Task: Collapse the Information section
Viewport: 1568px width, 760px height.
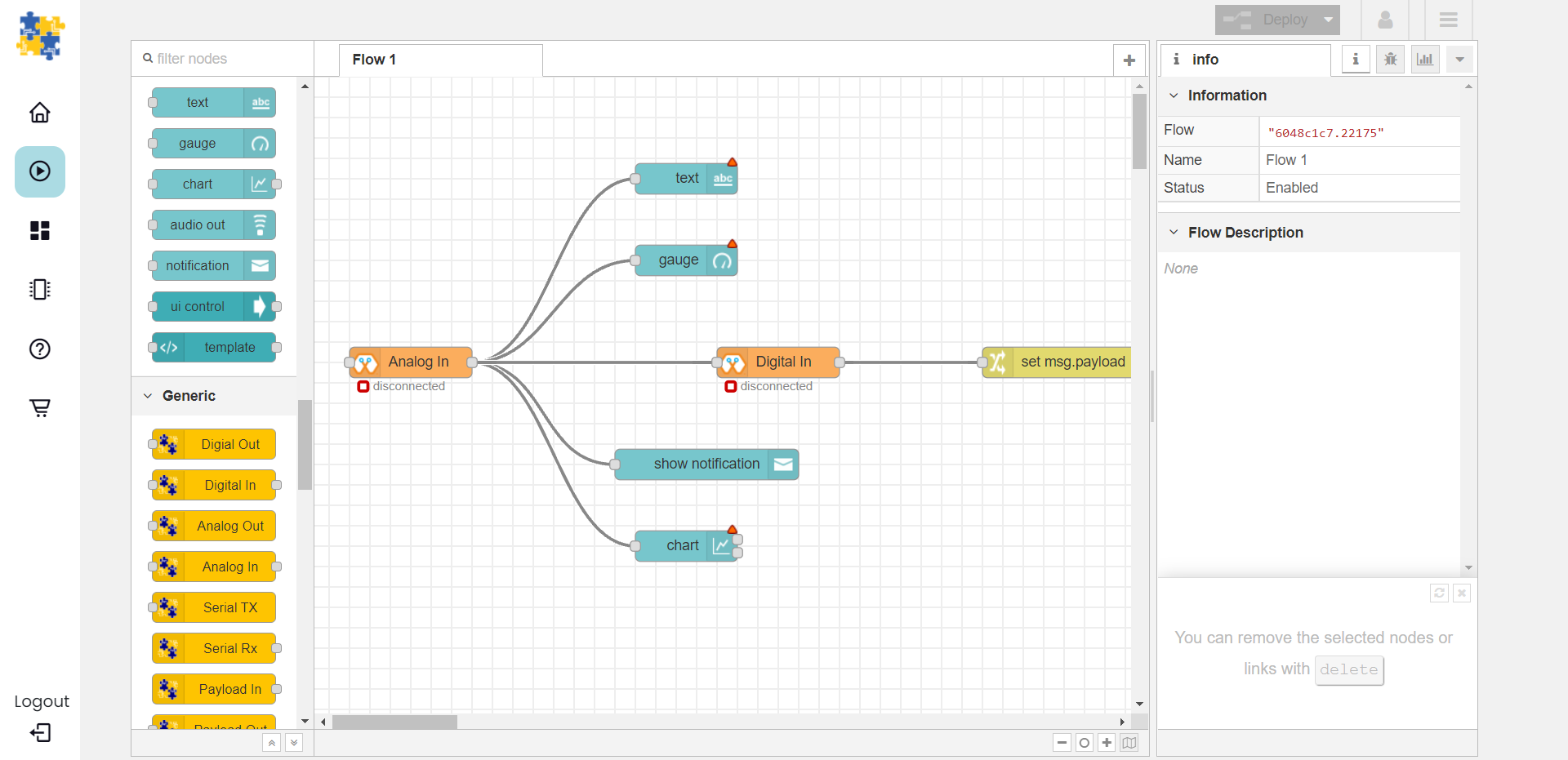Action: [1174, 96]
